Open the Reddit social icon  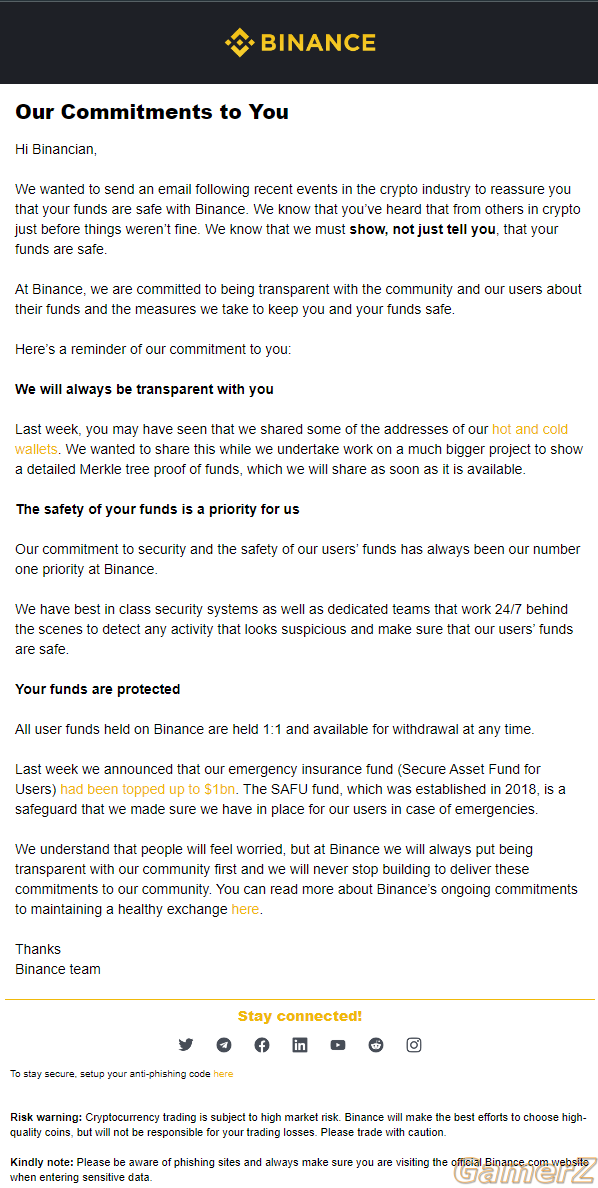coord(376,1045)
